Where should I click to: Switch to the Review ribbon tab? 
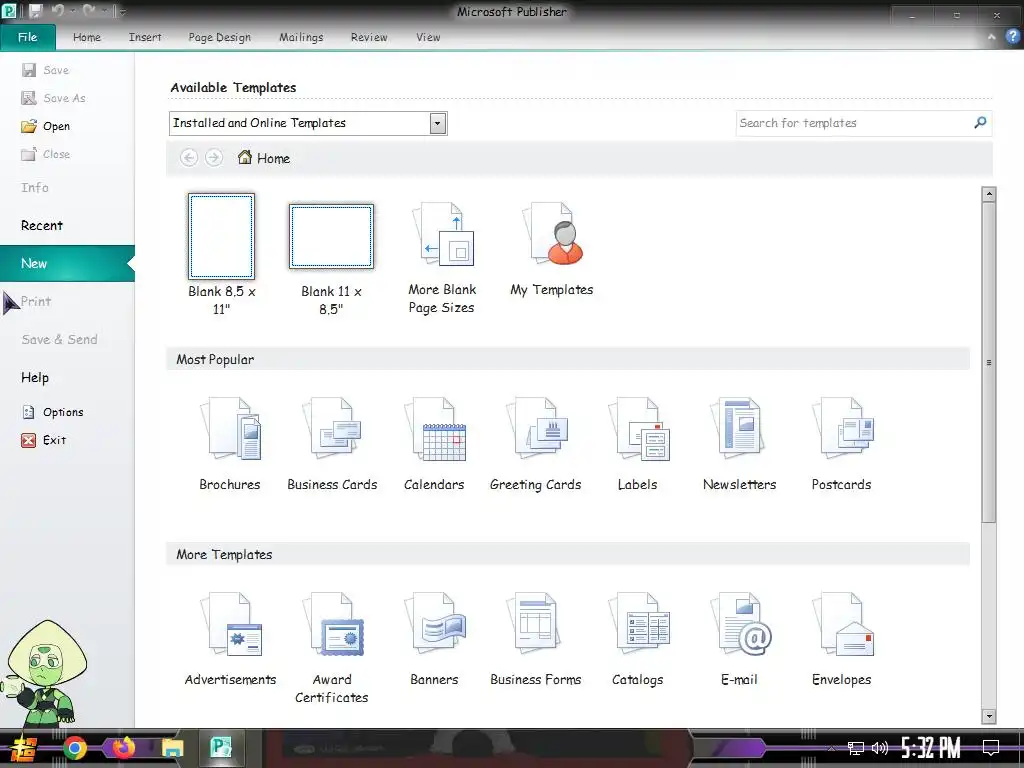[x=369, y=37]
